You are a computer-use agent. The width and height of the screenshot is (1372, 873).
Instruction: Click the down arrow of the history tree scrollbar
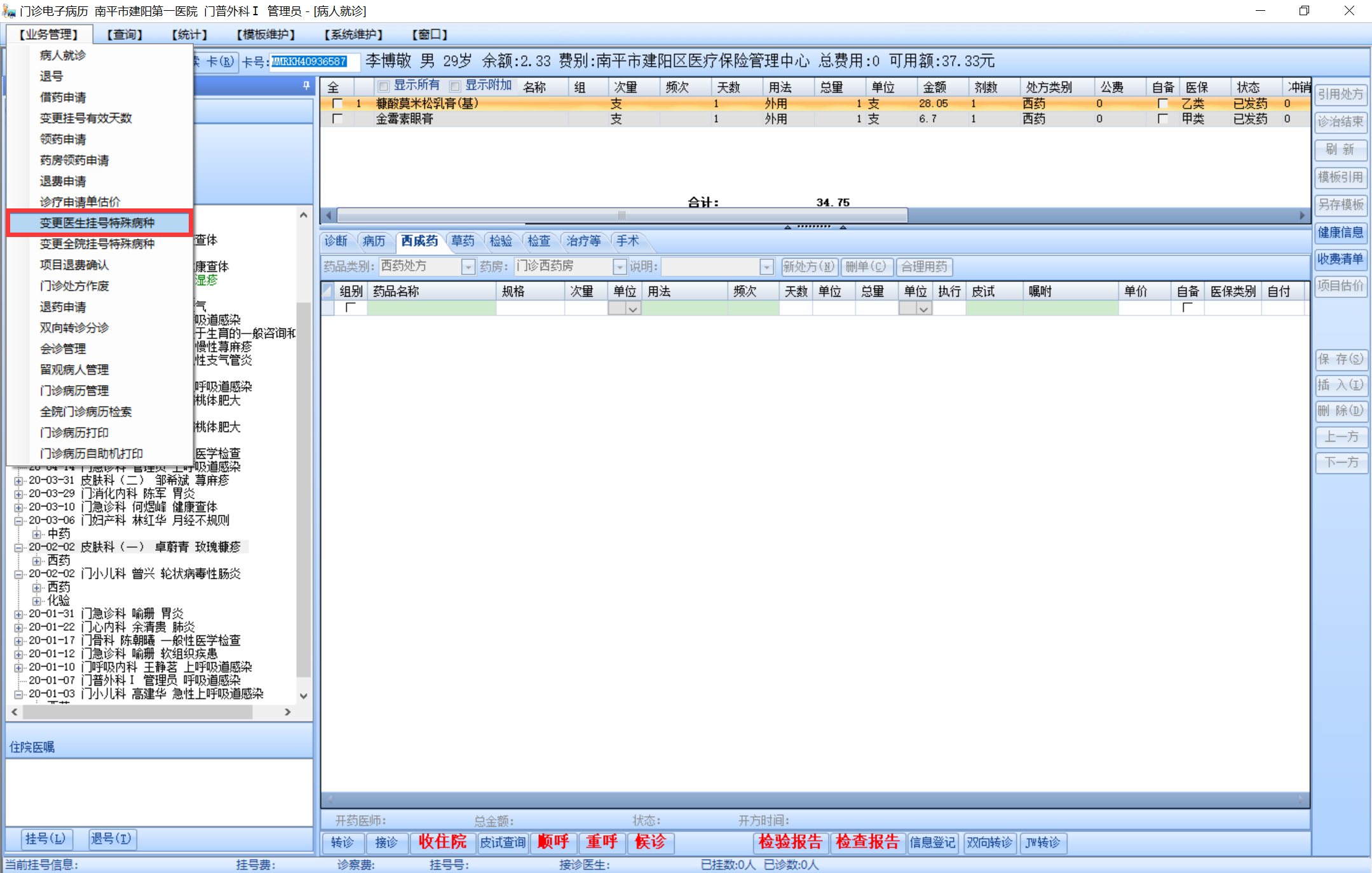[304, 696]
